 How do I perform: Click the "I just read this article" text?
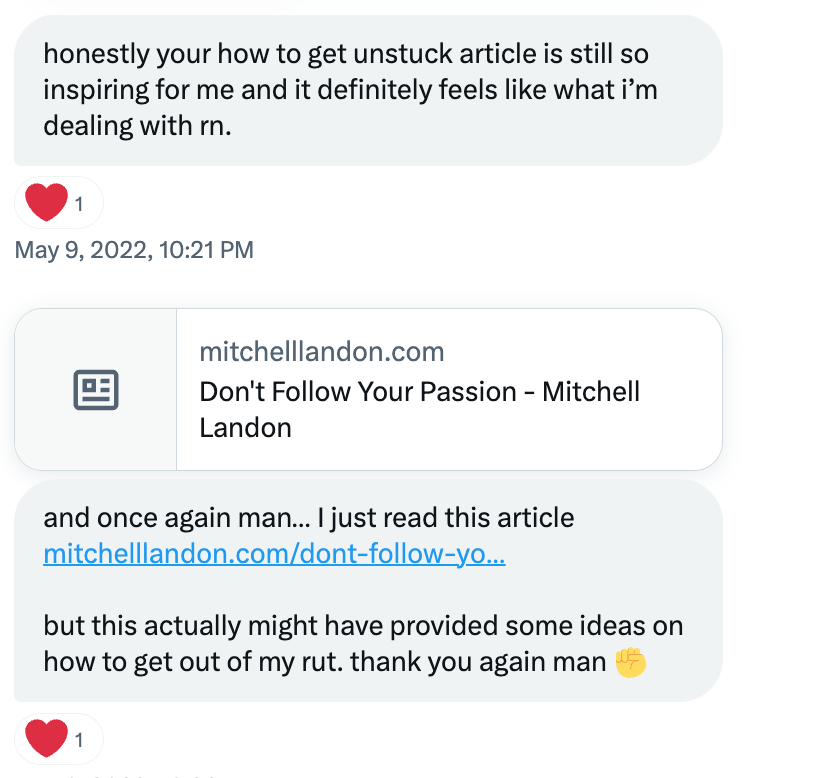(x=446, y=518)
